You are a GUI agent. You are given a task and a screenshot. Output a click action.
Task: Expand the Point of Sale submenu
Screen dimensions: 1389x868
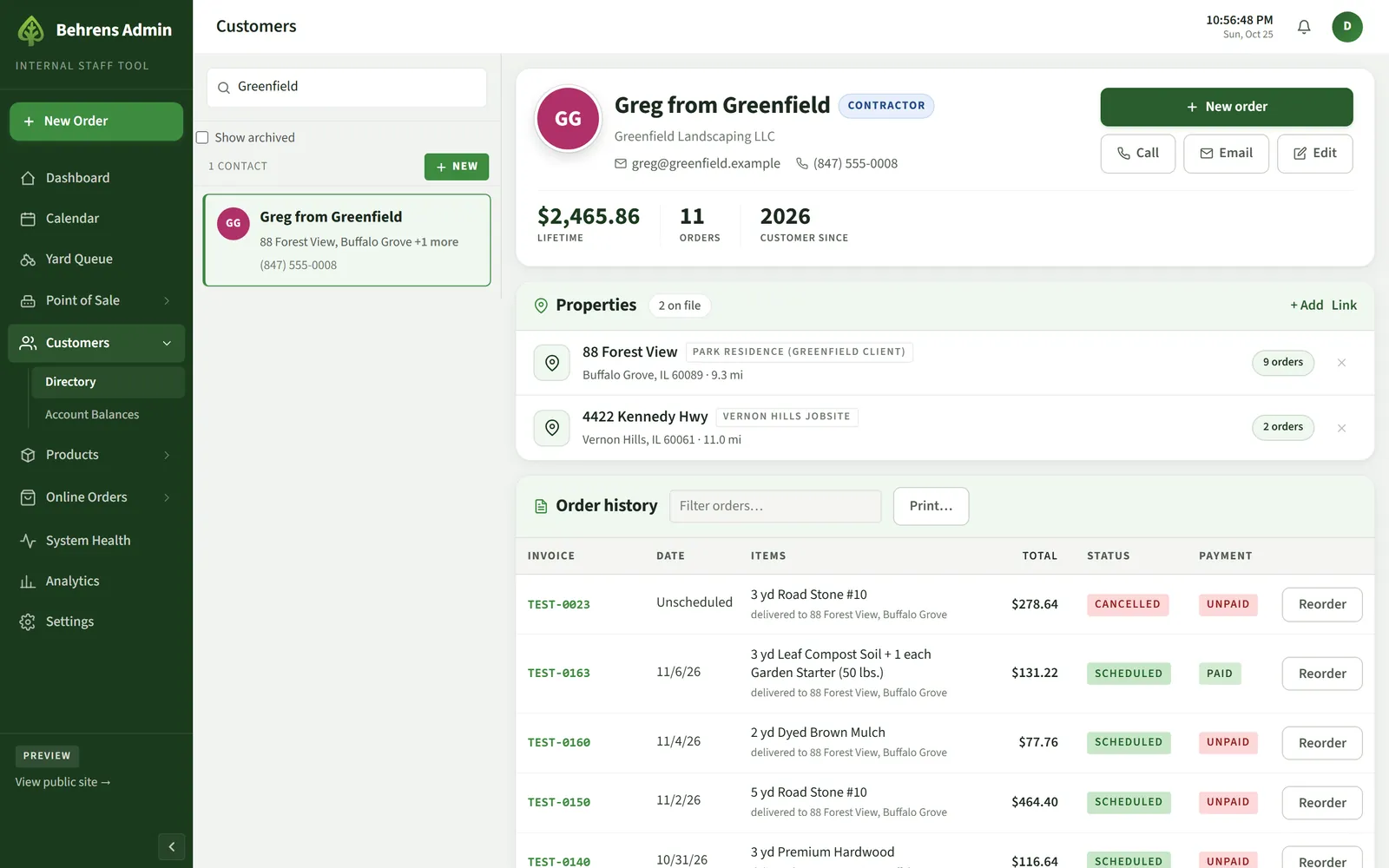(x=167, y=300)
